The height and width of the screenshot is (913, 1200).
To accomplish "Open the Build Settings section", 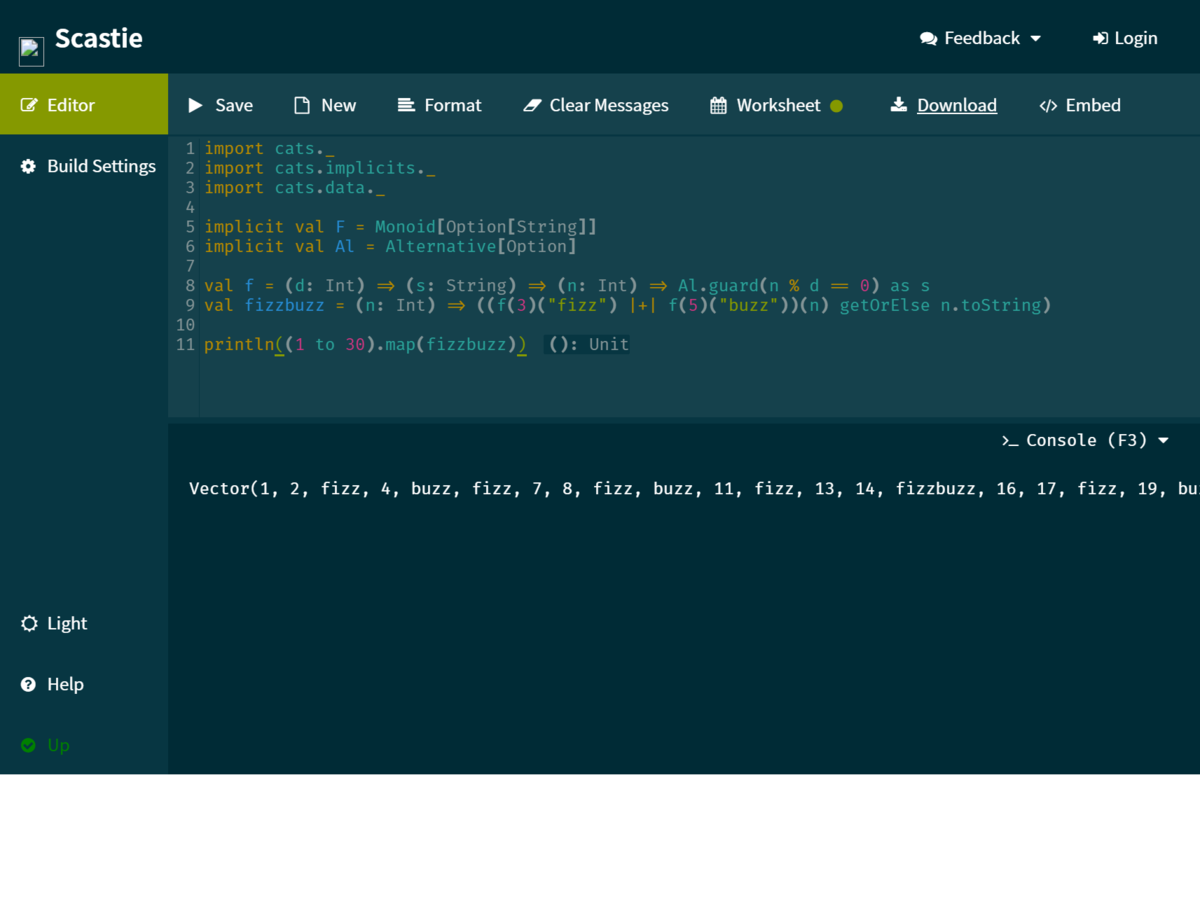I will click(x=100, y=165).
